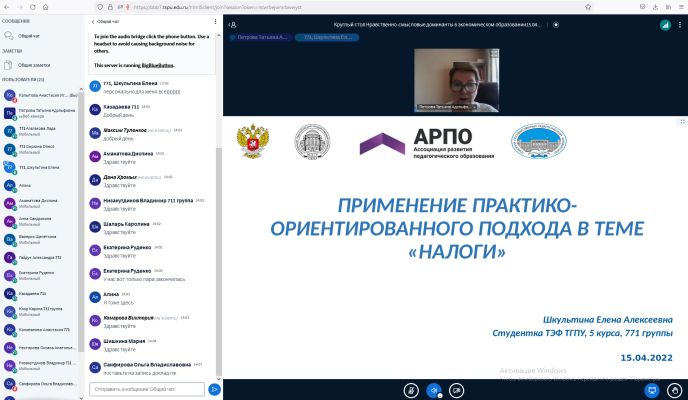Click avatar of Дана Хромых in chat
The width and height of the screenshot is (688, 400).
(95, 179)
